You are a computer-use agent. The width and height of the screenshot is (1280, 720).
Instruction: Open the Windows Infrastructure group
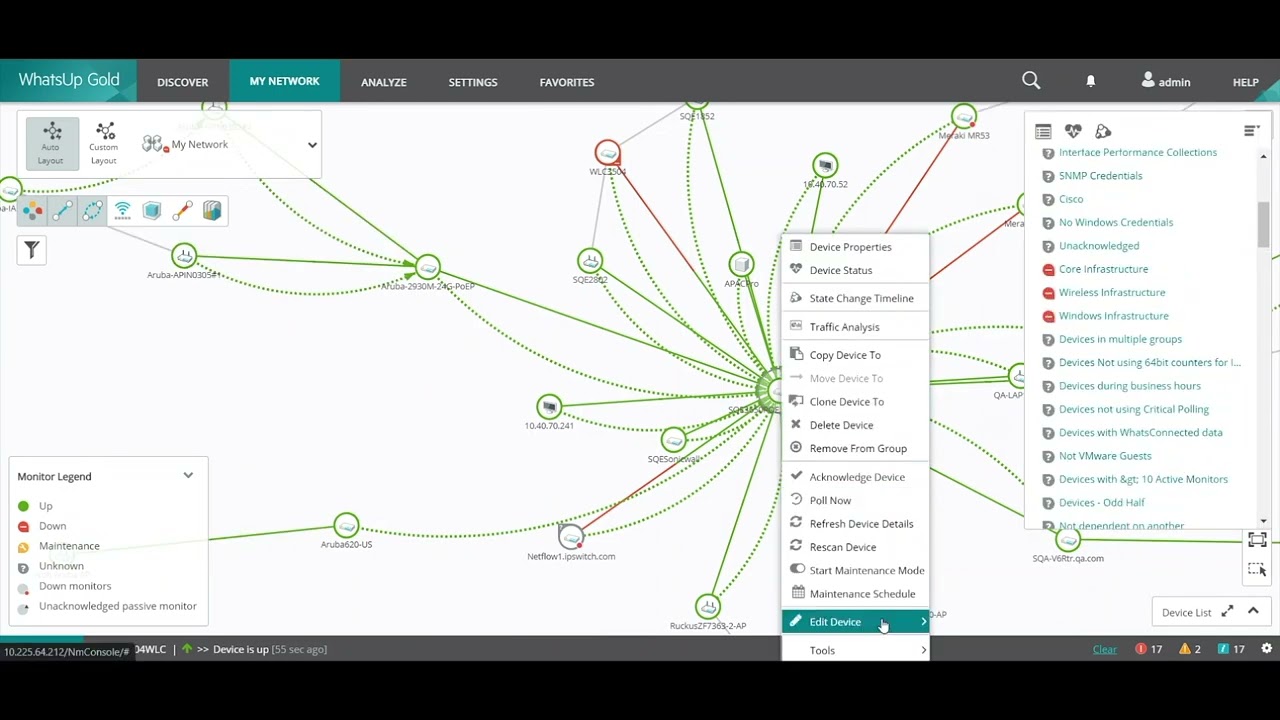(x=1113, y=316)
